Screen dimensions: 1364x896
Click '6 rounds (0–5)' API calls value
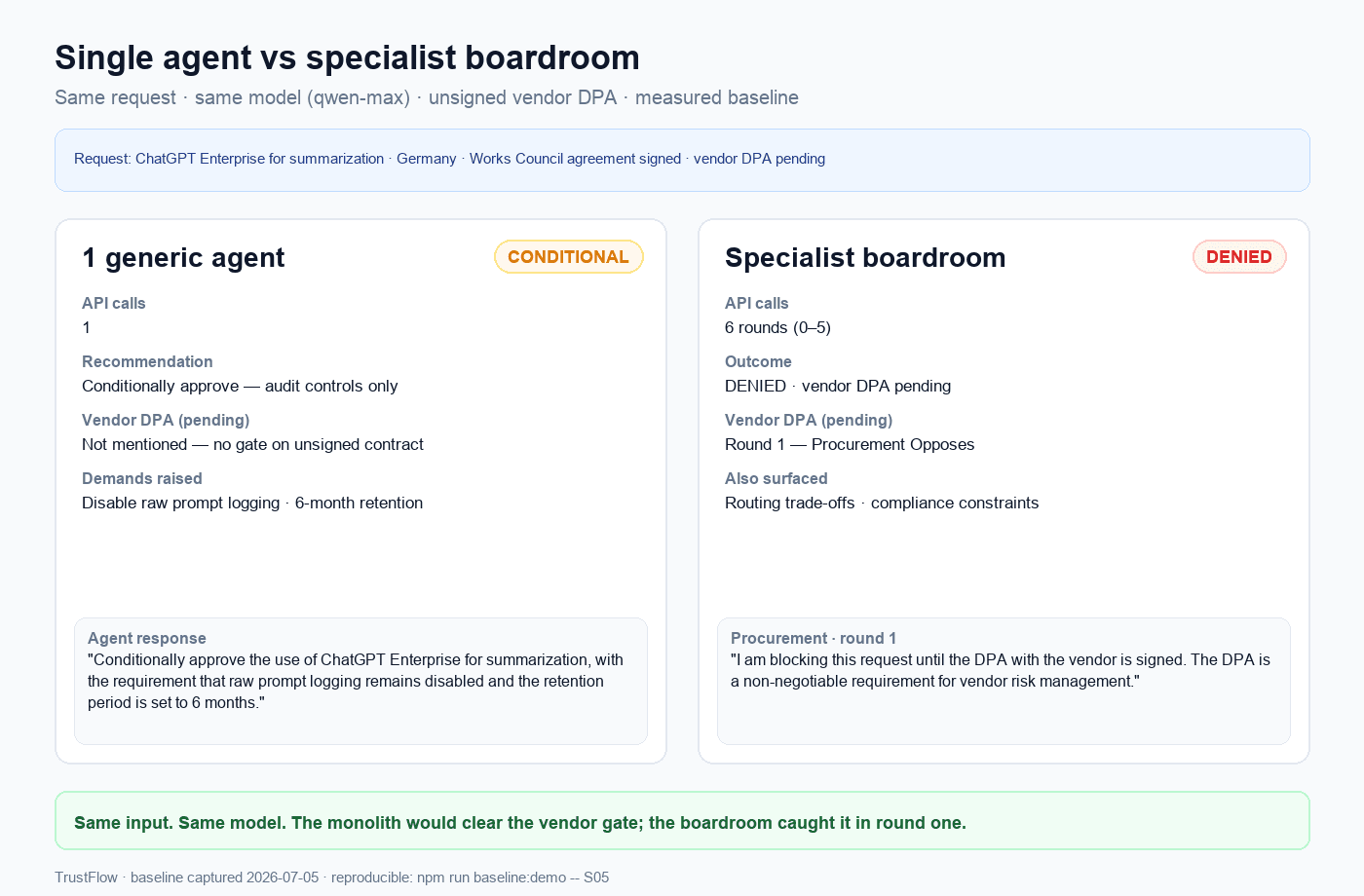(777, 328)
